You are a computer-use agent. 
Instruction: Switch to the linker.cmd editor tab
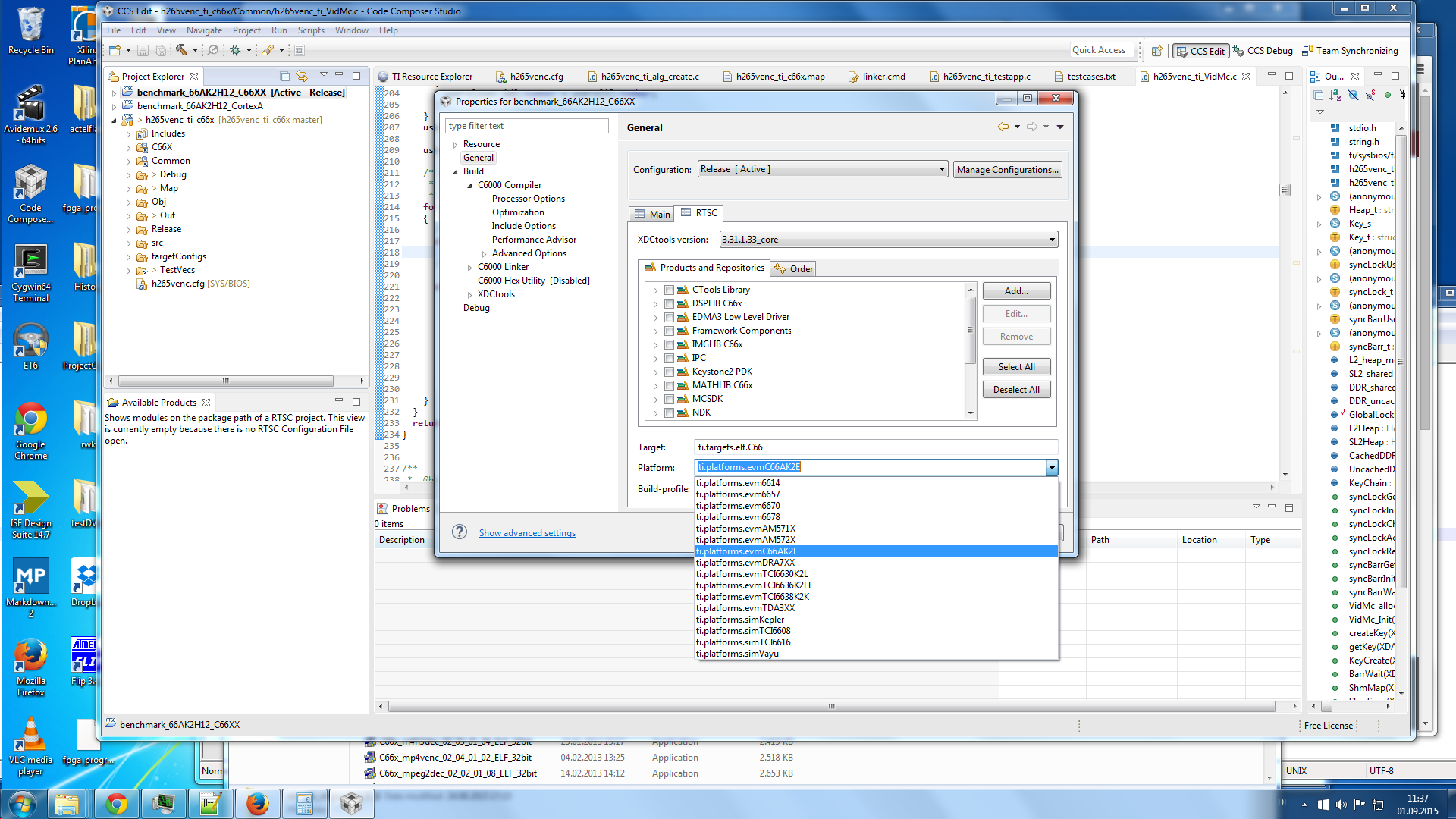coord(877,77)
